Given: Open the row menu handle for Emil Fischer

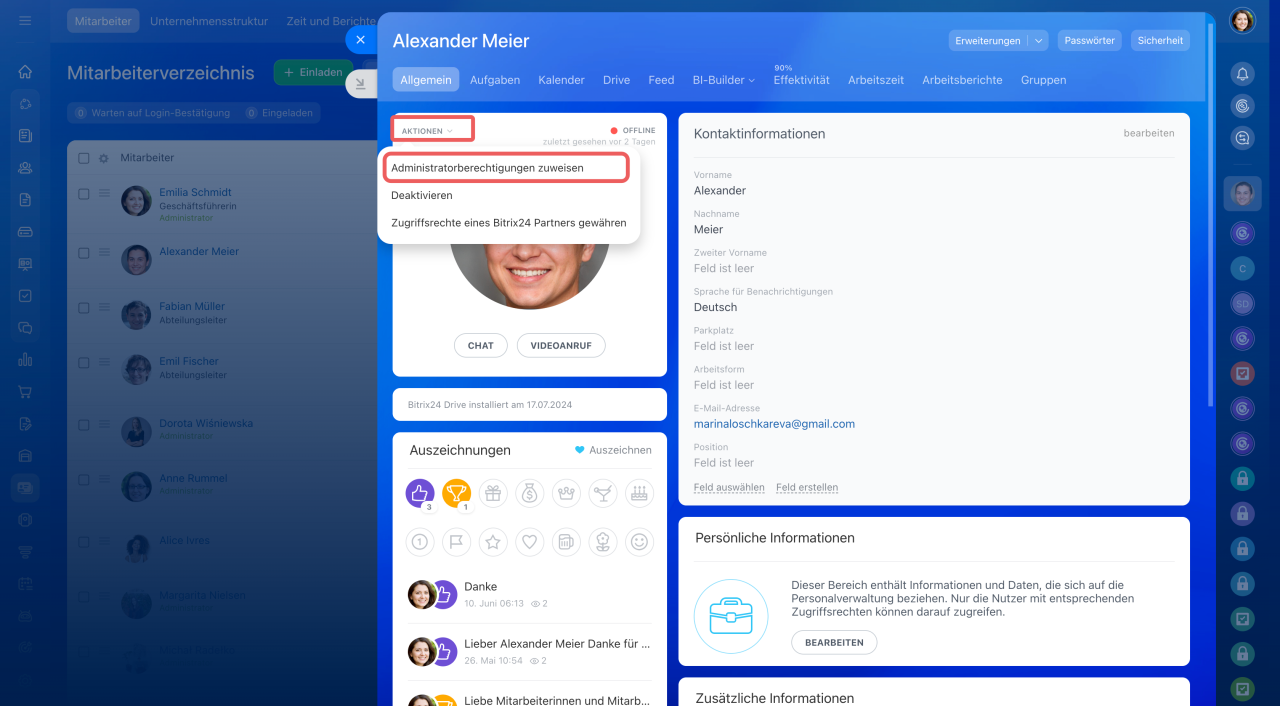Looking at the screenshot, I should 104,363.
